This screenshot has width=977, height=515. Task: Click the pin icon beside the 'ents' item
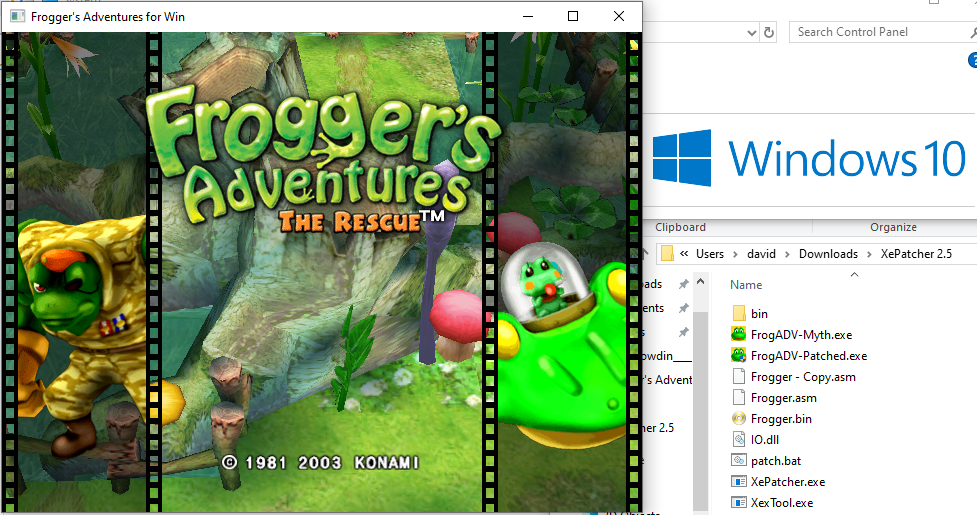tap(684, 308)
